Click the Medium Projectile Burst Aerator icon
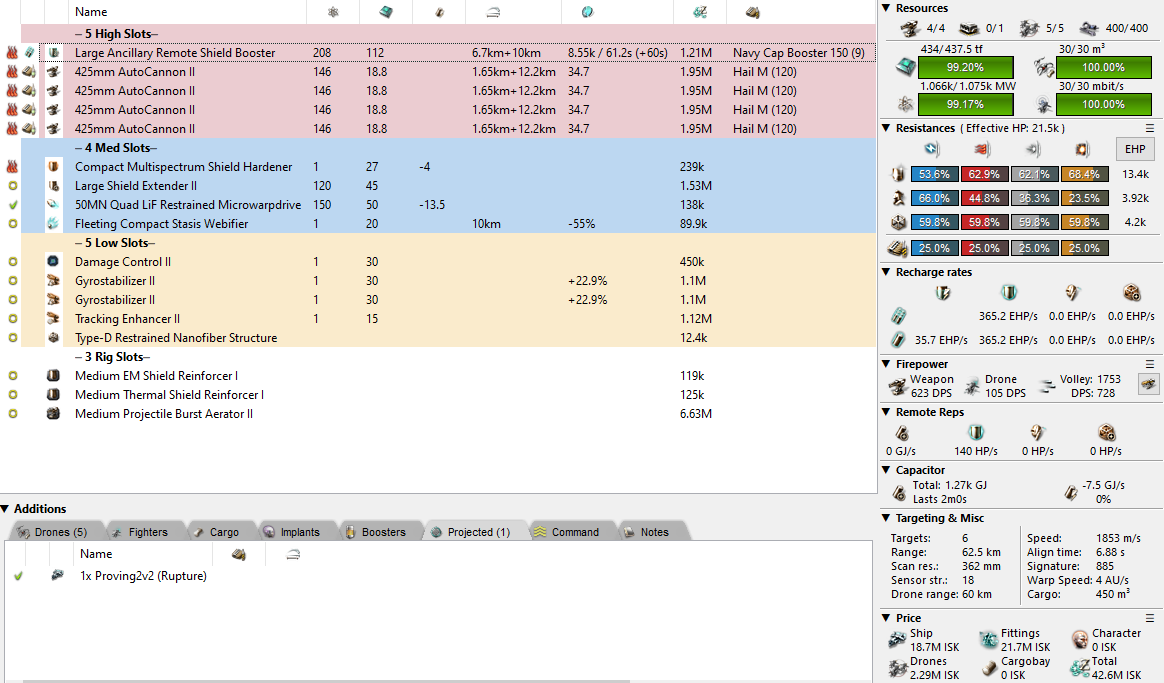 (54, 414)
